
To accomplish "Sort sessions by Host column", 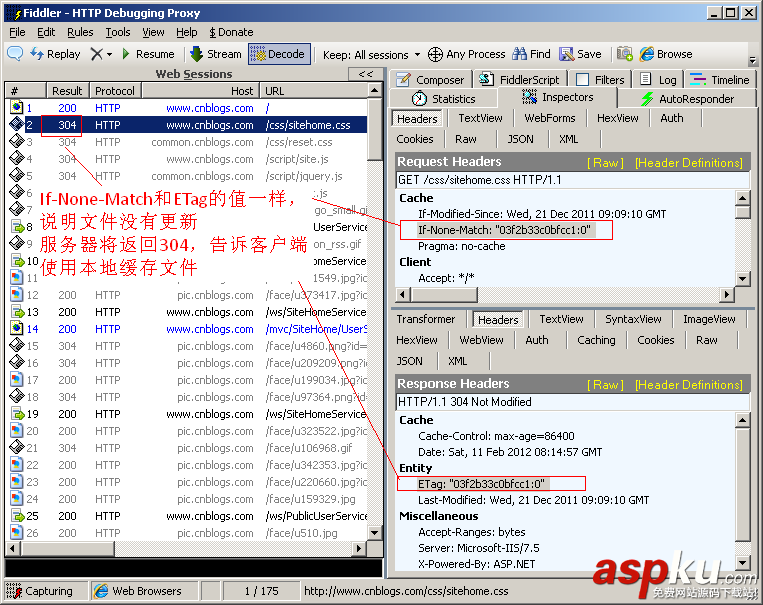I will pyautogui.click(x=200, y=91).
